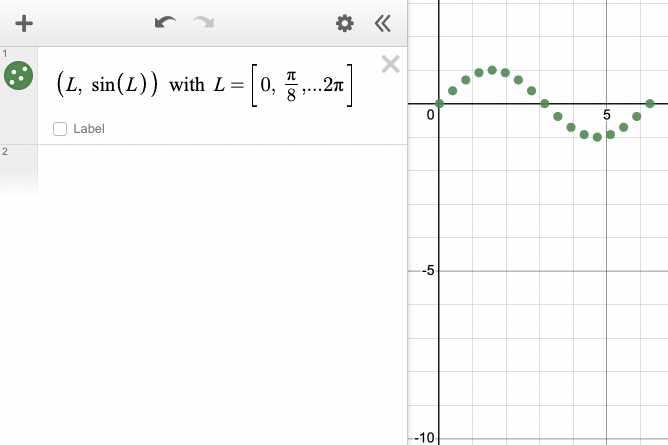Click the Add Item plus button

point(24,24)
